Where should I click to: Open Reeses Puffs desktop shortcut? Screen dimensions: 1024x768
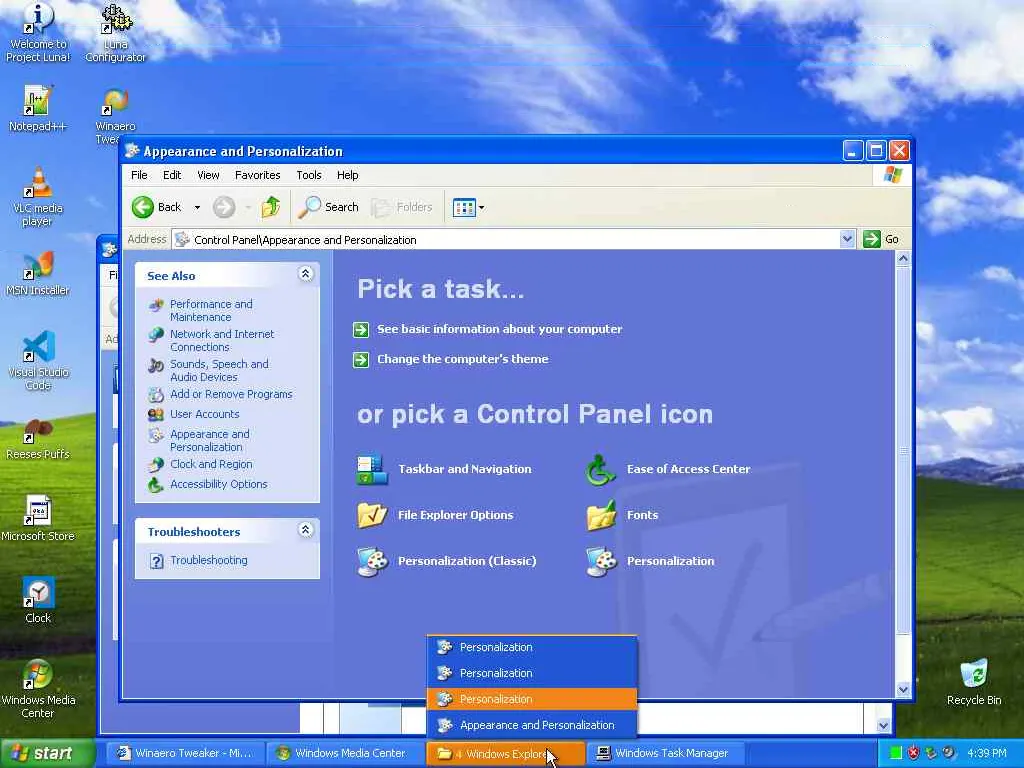37,439
